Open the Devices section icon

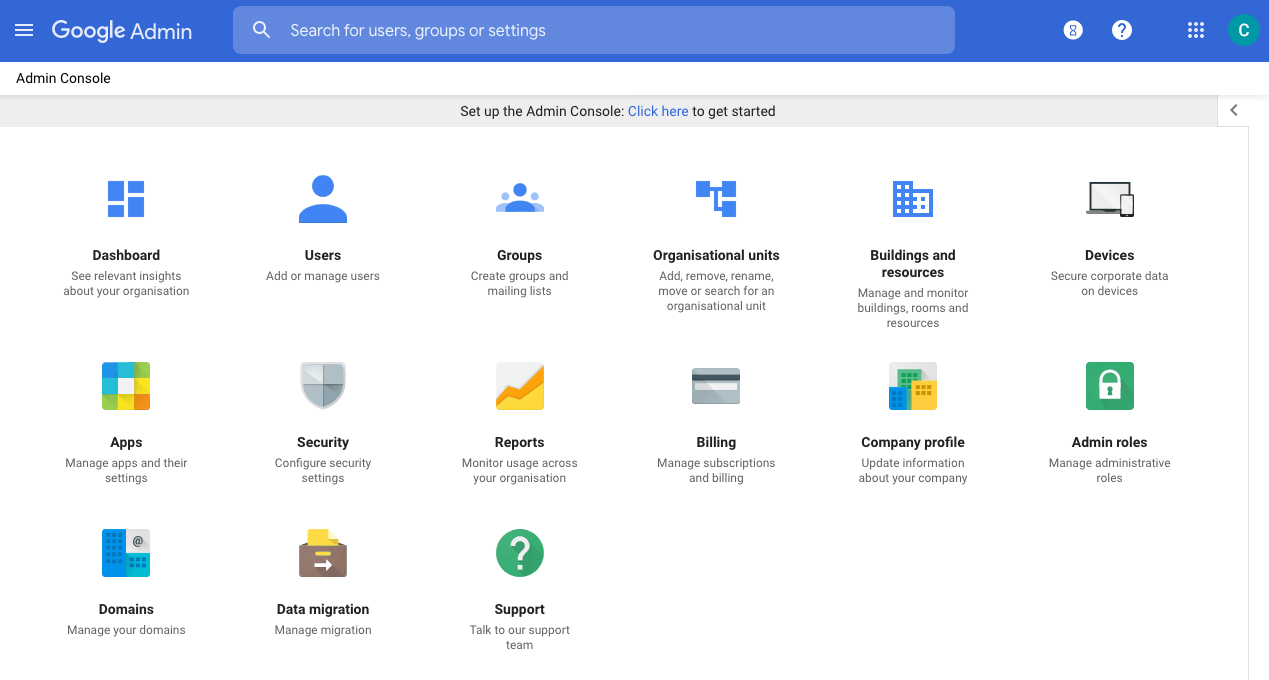[x=1109, y=199]
